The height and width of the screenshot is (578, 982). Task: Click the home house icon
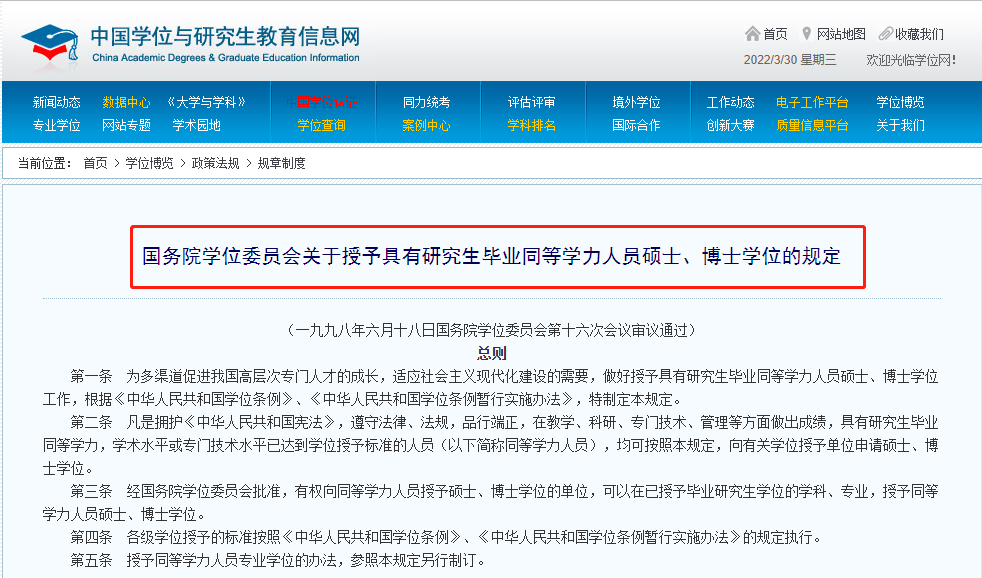752,34
